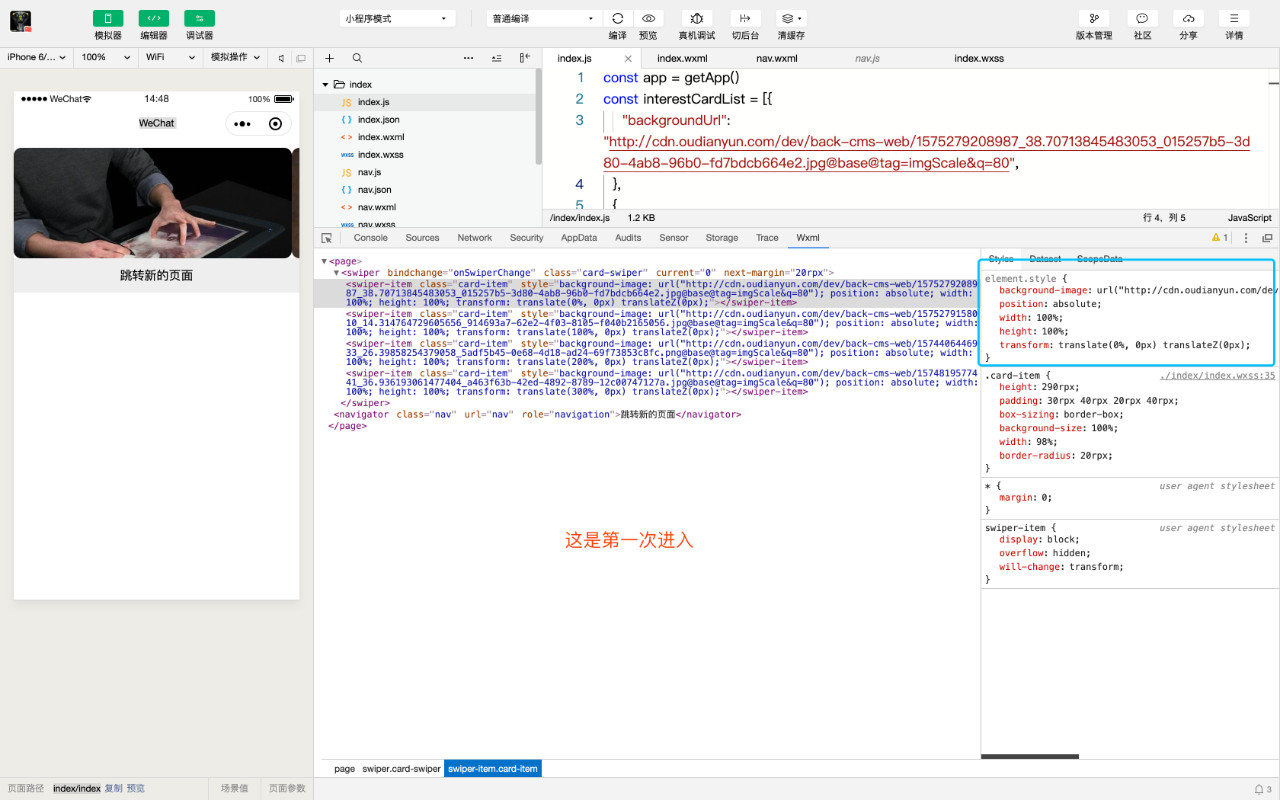1280x800 pixels.
Task: Click the user avatar in top-left corner
Action: (x=20, y=21)
